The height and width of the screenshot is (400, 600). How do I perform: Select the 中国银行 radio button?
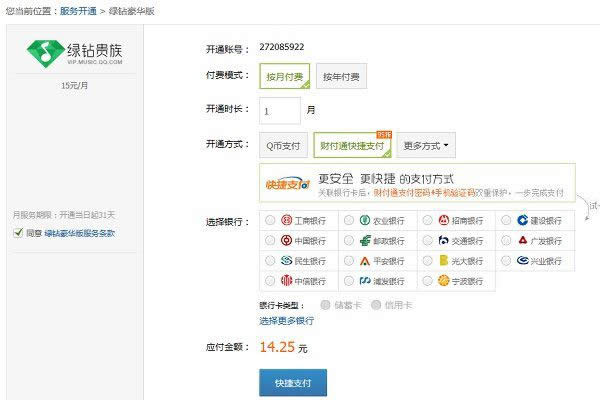tap(271, 241)
